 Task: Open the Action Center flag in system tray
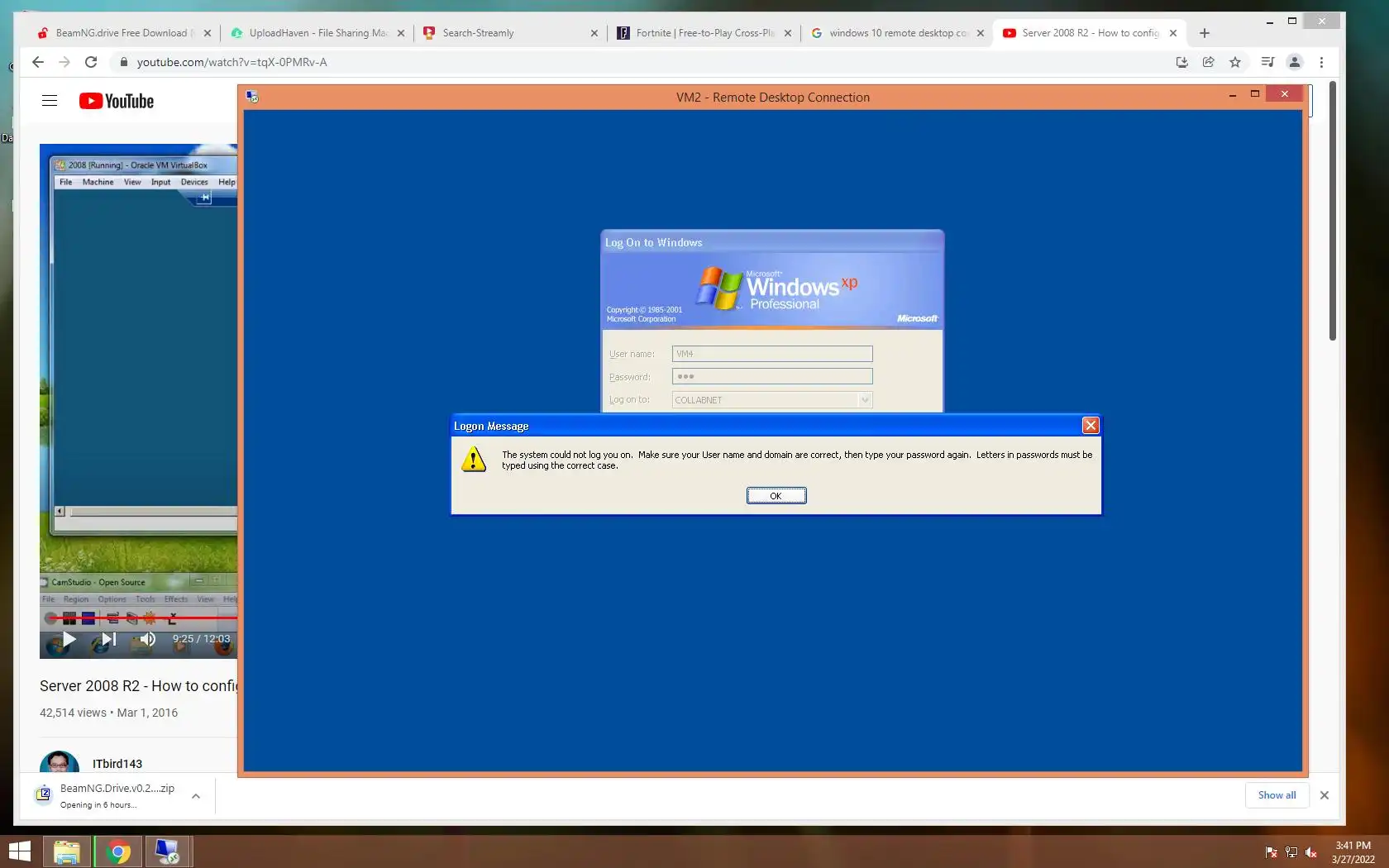[1271, 852]
